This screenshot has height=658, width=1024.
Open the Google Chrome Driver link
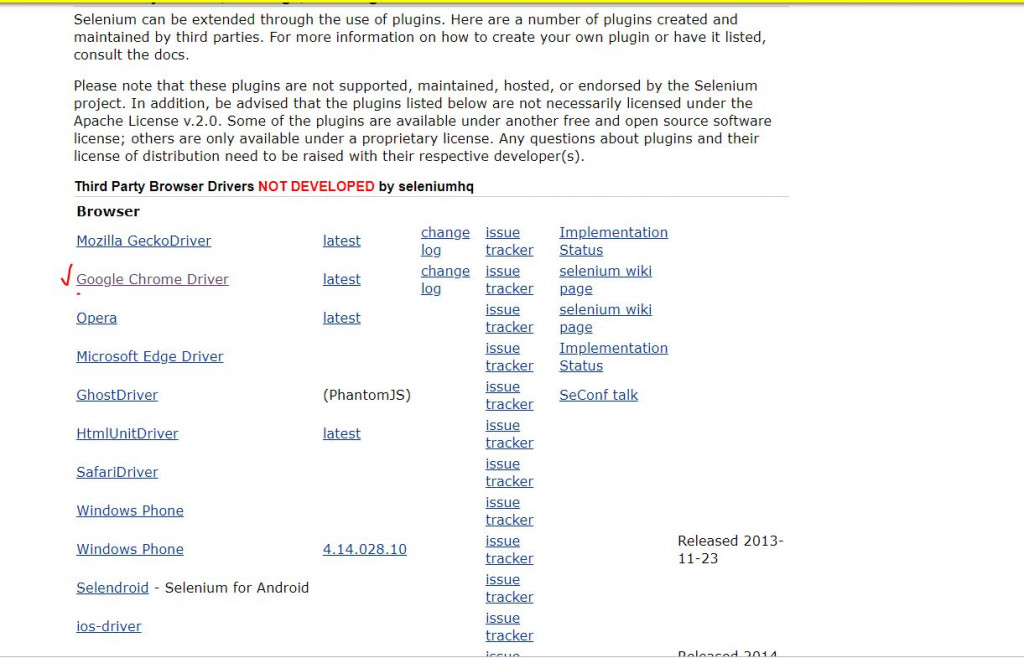pos(152,279)
